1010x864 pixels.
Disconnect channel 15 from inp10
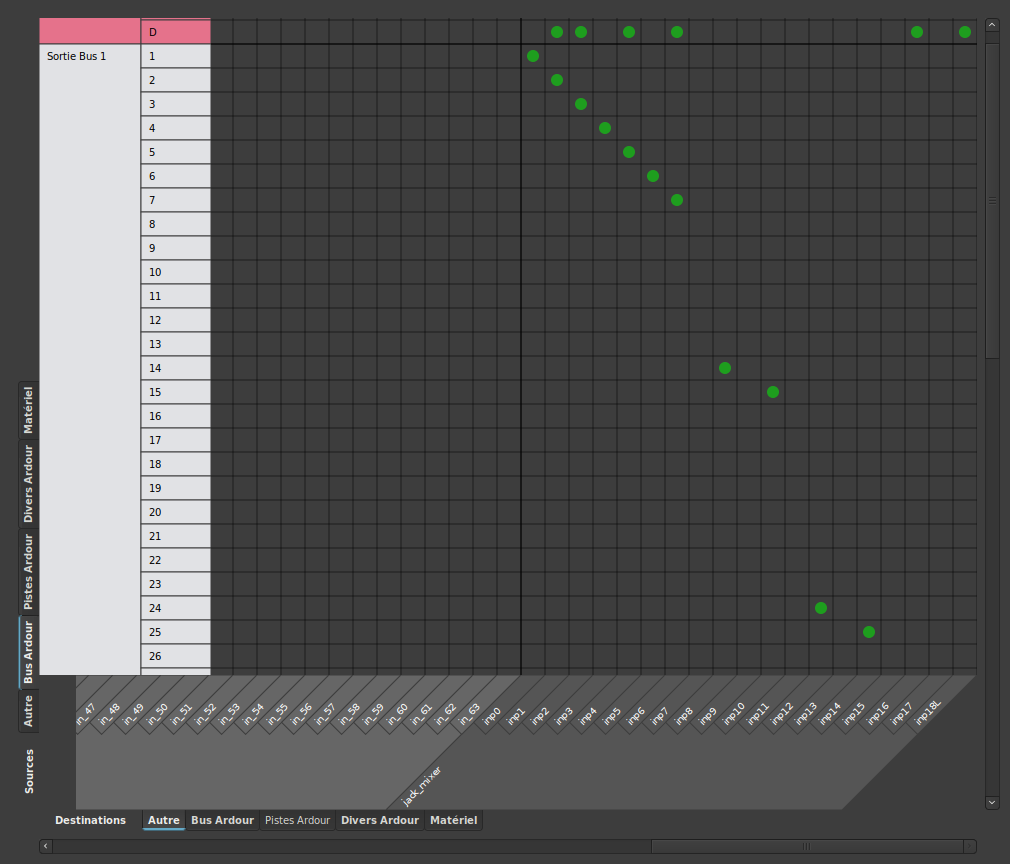tap(773, 392)
